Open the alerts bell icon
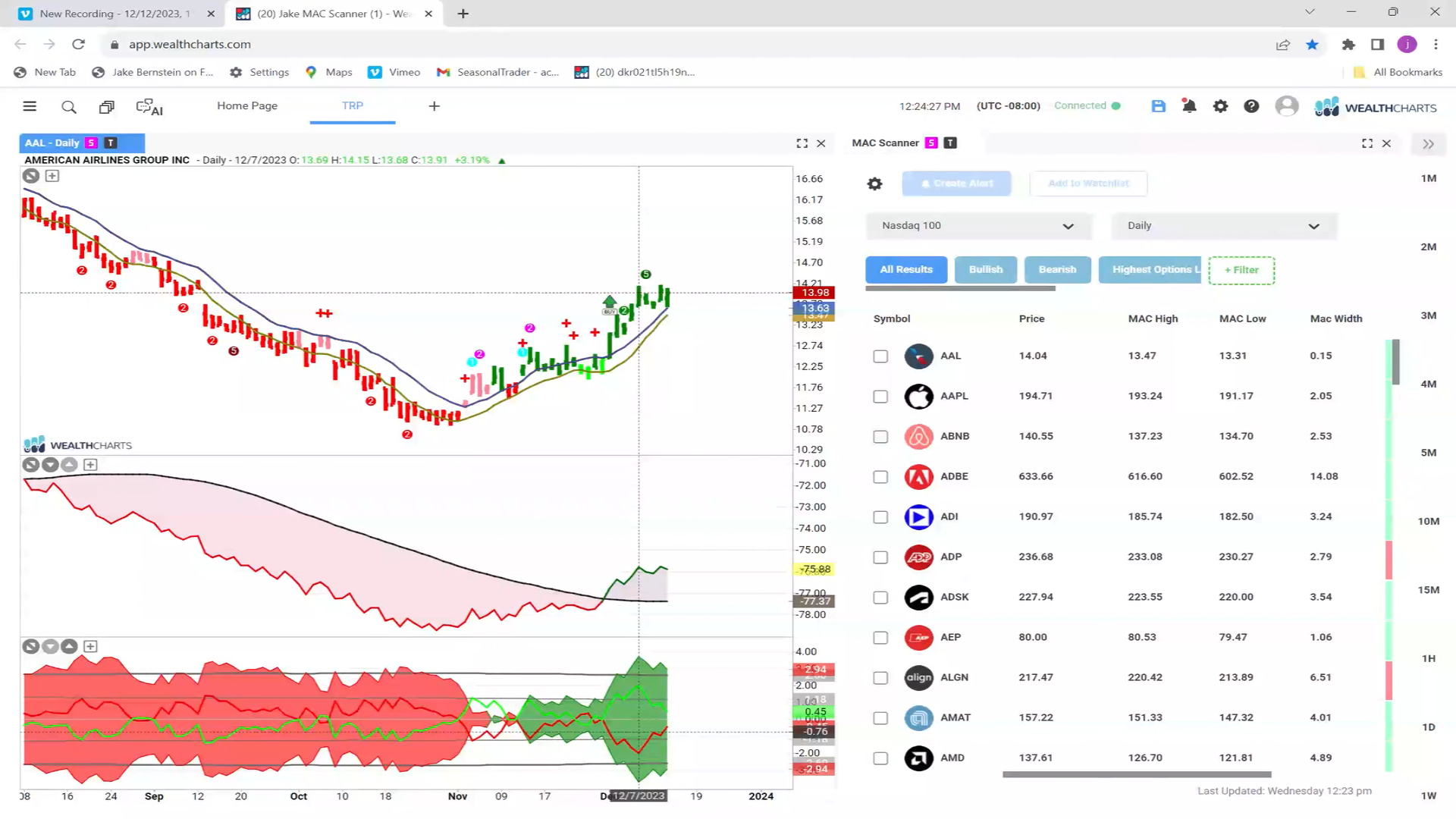1456x819 pixels. [1189, 106]
